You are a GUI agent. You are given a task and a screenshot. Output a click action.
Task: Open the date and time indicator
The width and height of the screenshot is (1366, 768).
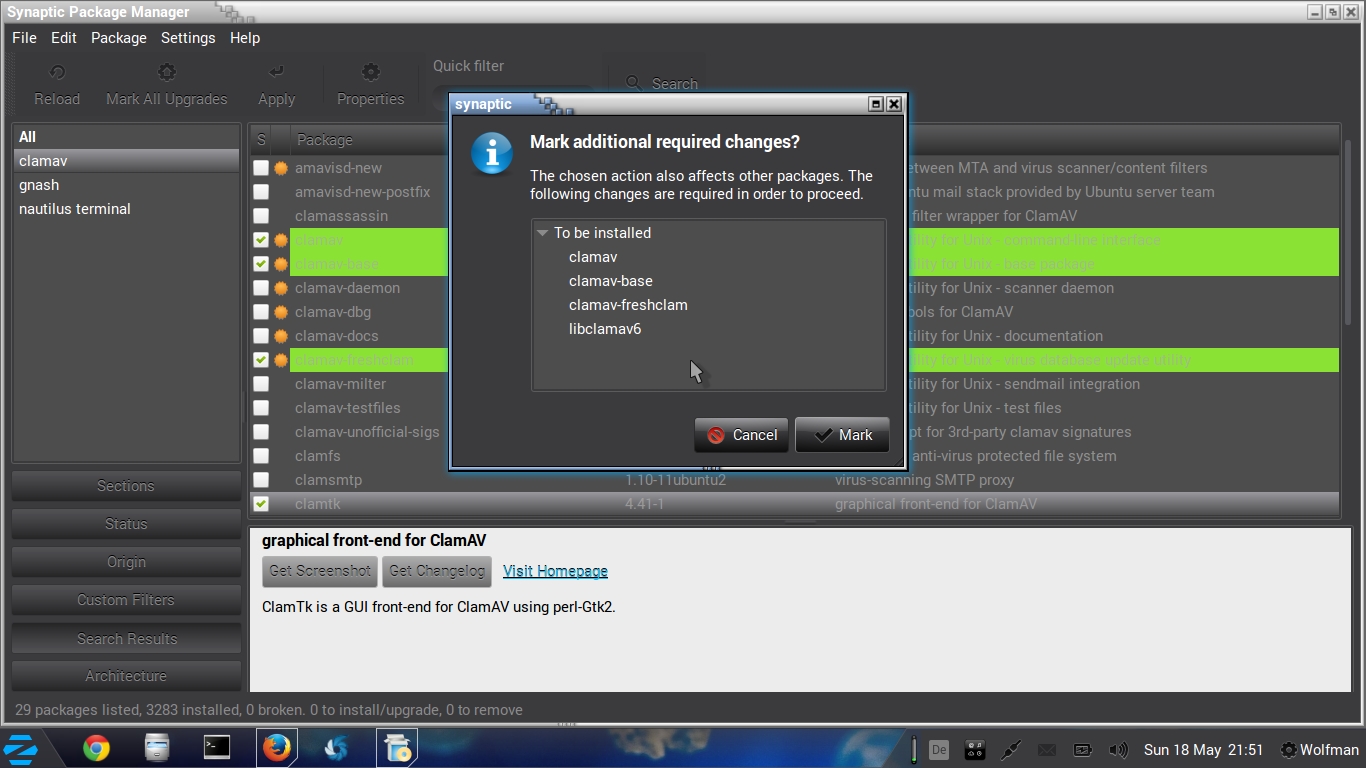coord(1203,749)
